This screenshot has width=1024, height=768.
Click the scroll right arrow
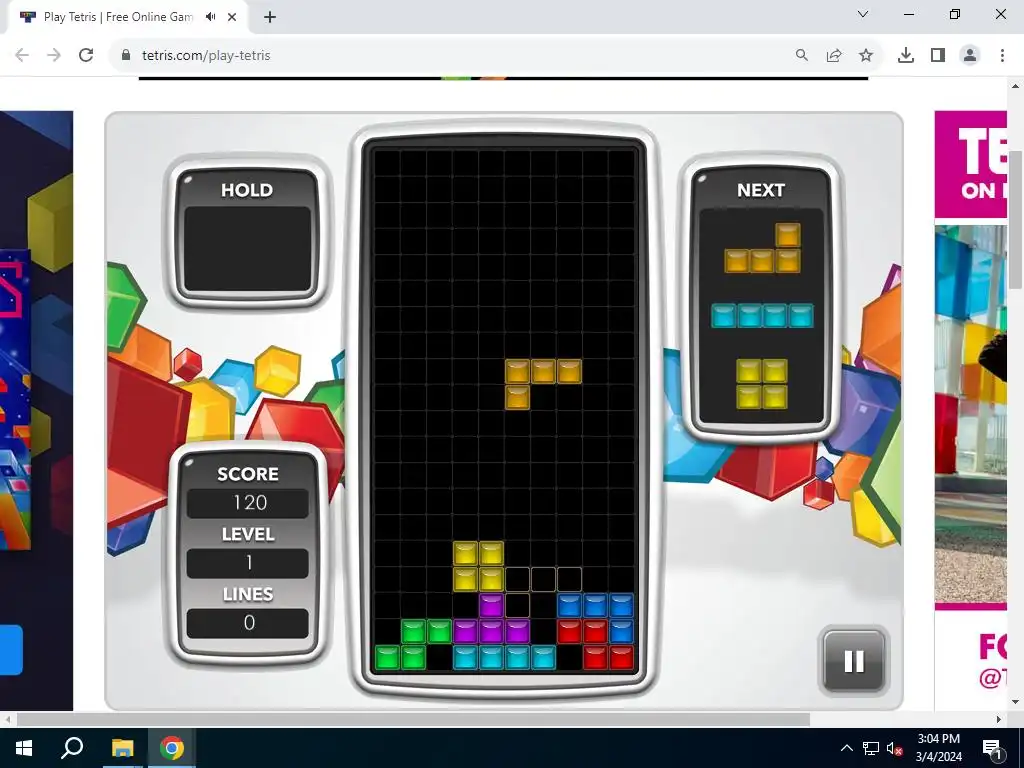click(999, 719)
